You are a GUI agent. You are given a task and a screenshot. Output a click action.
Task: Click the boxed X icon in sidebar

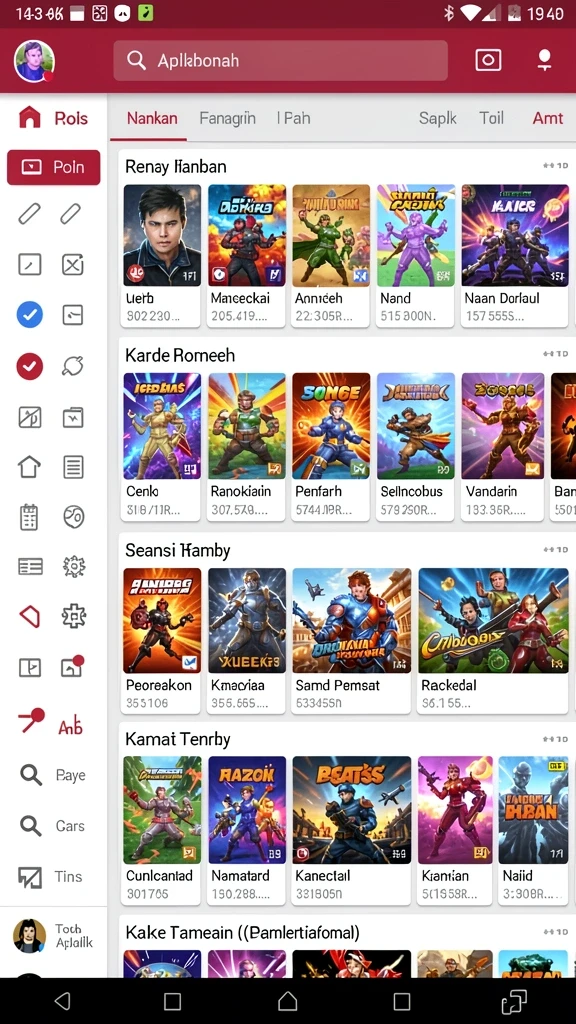(72, 264)
